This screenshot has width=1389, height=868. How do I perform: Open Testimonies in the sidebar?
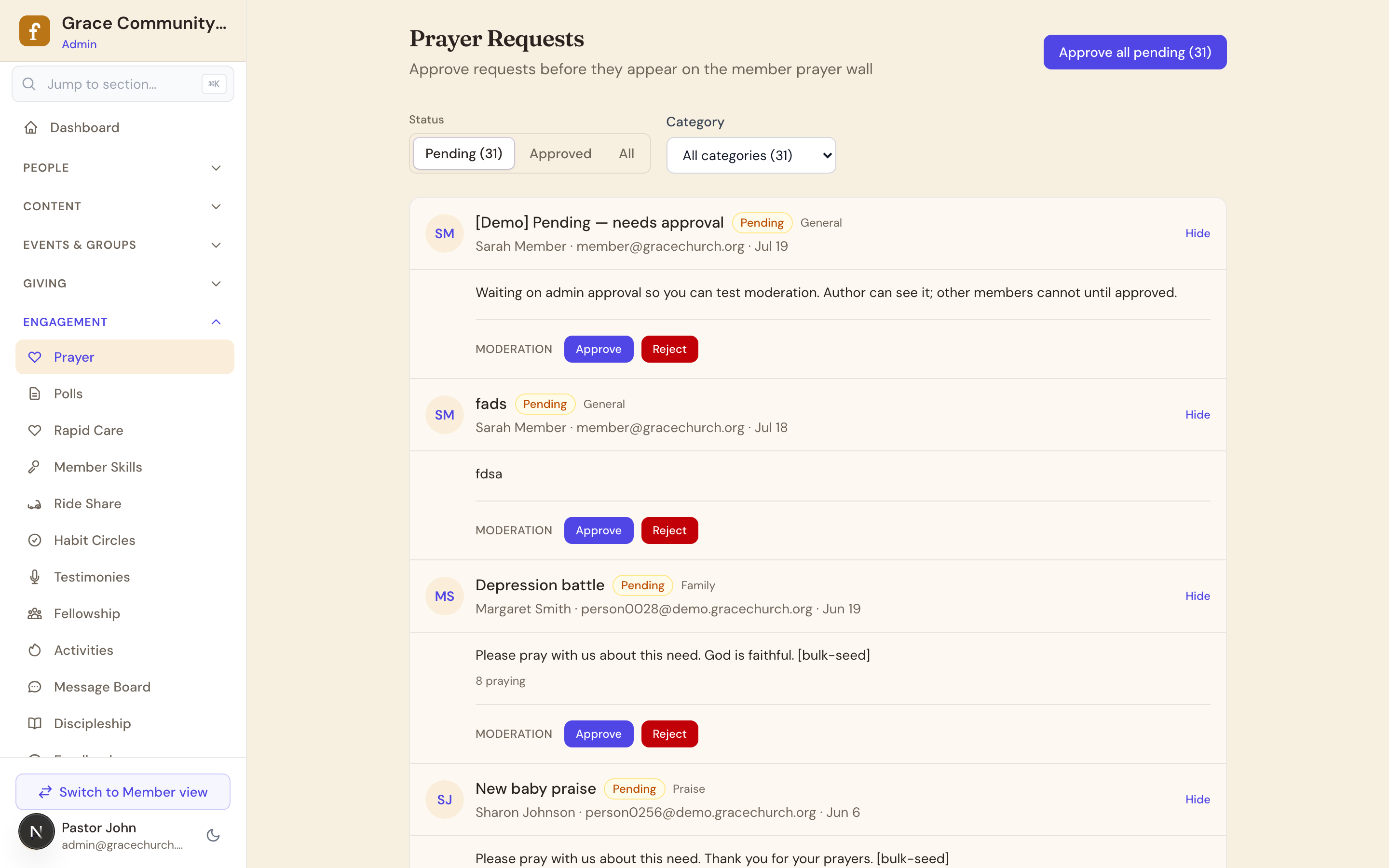click(124, 577)
